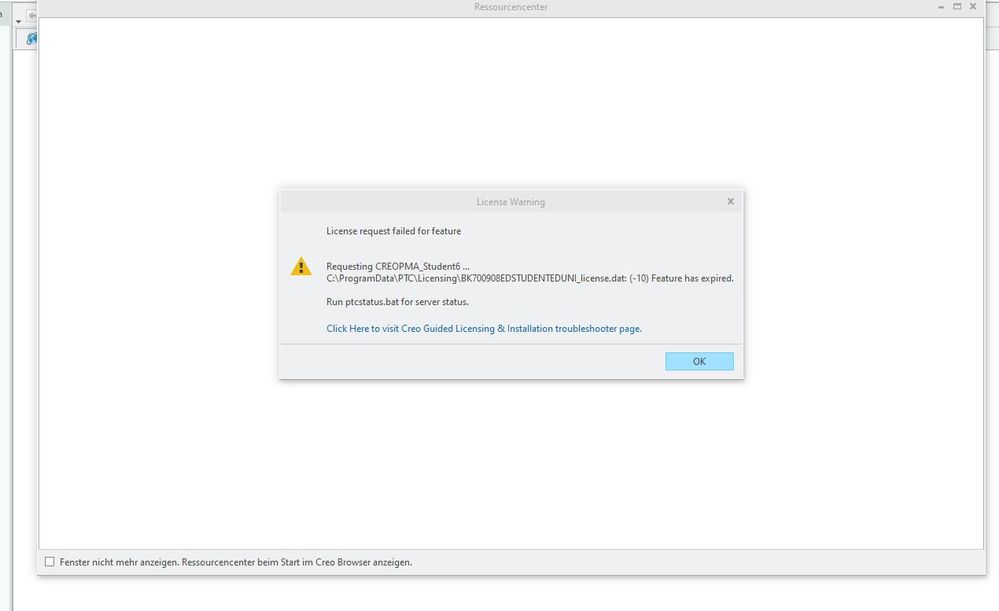The height and width of the screenshot is (611, 999).
Task: Click the maximize icon of Ressourcencenter
Action: point(955,6)
